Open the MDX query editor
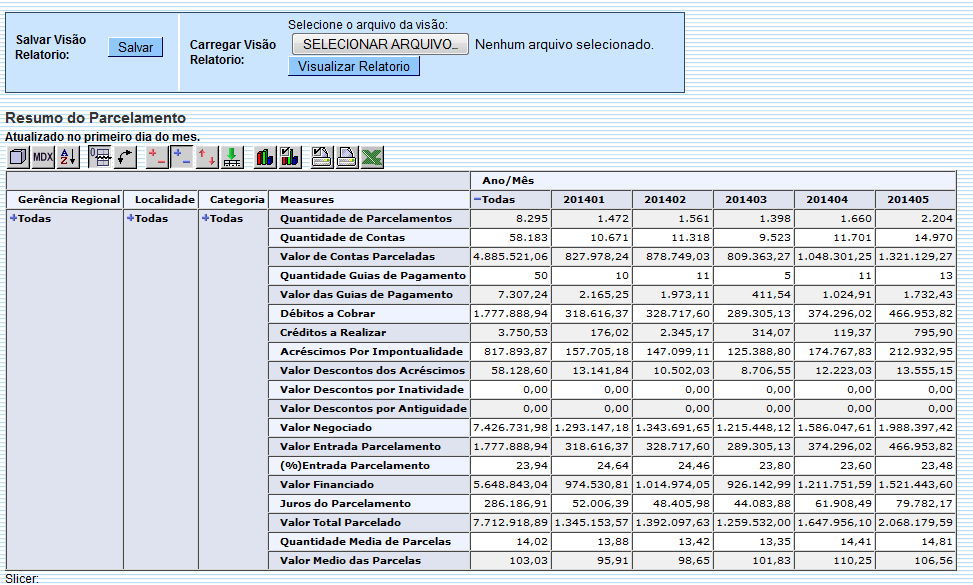The height and width of the screenshot is (585, 973). click(43, 156)
